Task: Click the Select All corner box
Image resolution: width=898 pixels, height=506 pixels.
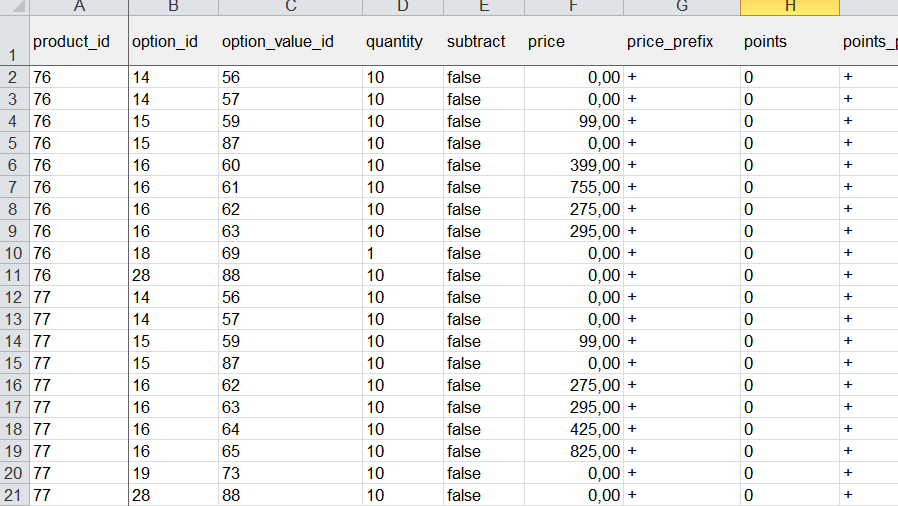Action: [x=14, y=7]
